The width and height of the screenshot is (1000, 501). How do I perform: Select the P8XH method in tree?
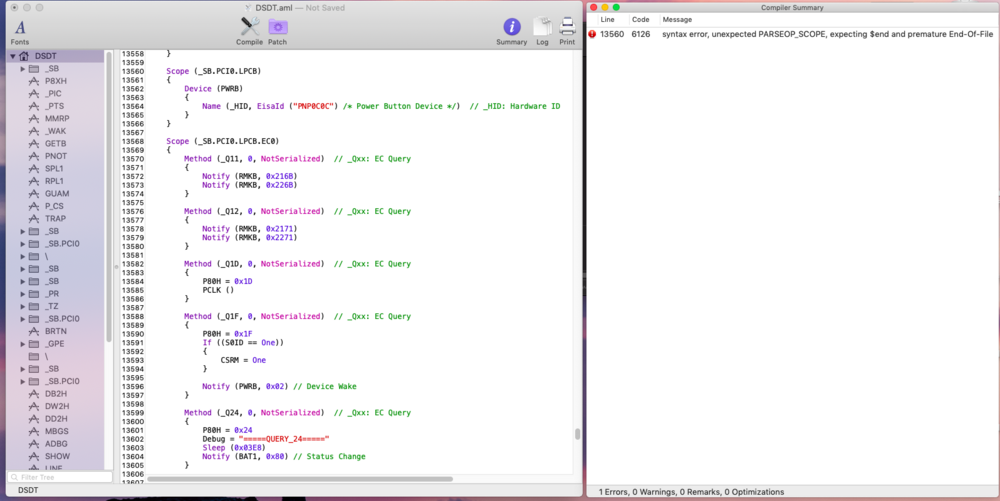click(55, 81)
